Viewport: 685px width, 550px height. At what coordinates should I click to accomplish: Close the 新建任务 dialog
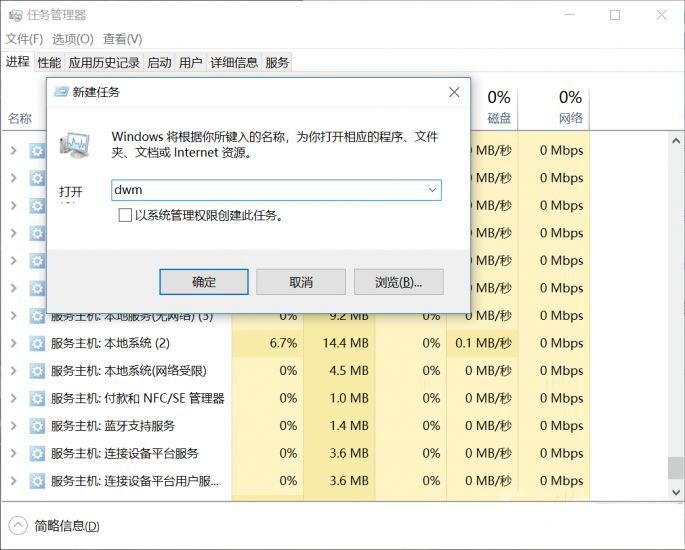coord(454,92)
